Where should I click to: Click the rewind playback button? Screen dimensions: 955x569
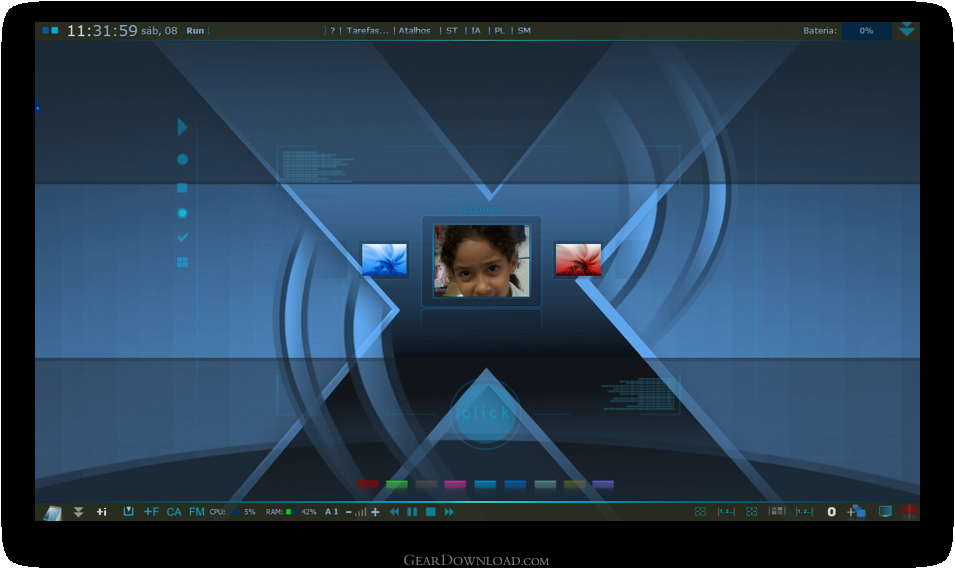394,512
